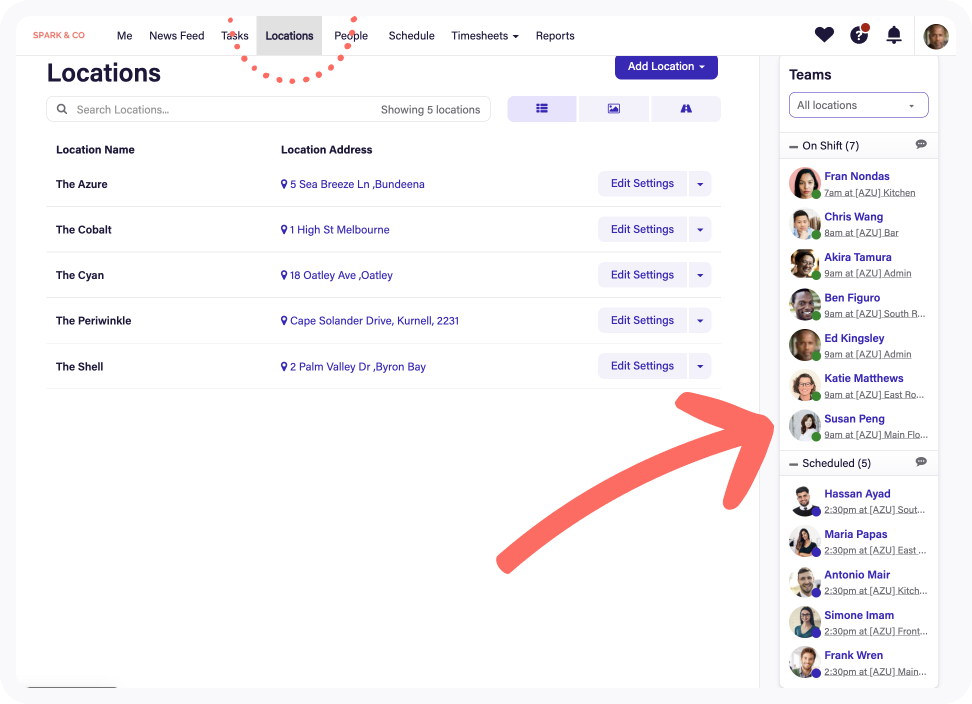This screenshot has height=704, width=972.
Task: Switch to list view icon
Action: click(x=542, y=109)
